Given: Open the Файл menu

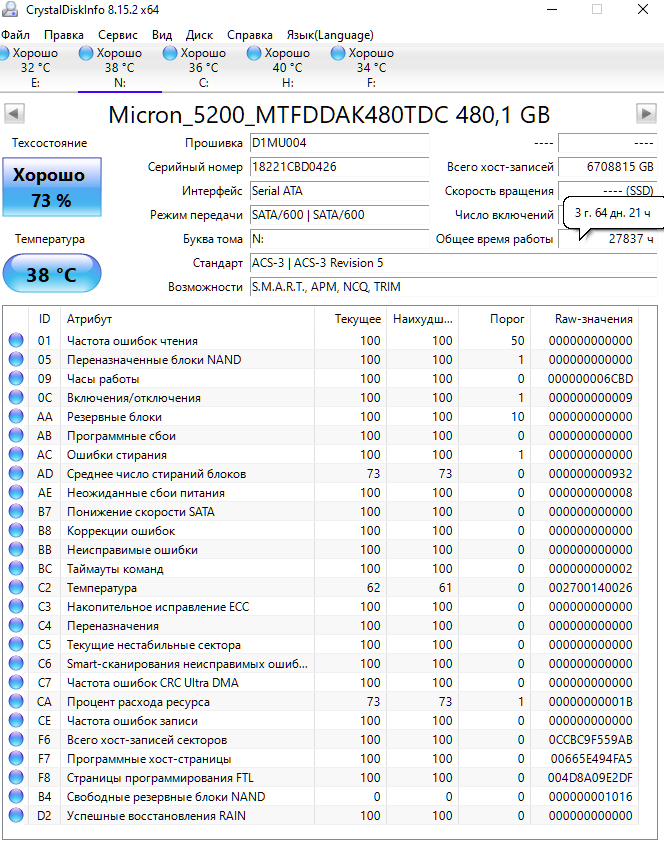Looking at the screenshot, I should pyautogui.click(x=15, y=35).
